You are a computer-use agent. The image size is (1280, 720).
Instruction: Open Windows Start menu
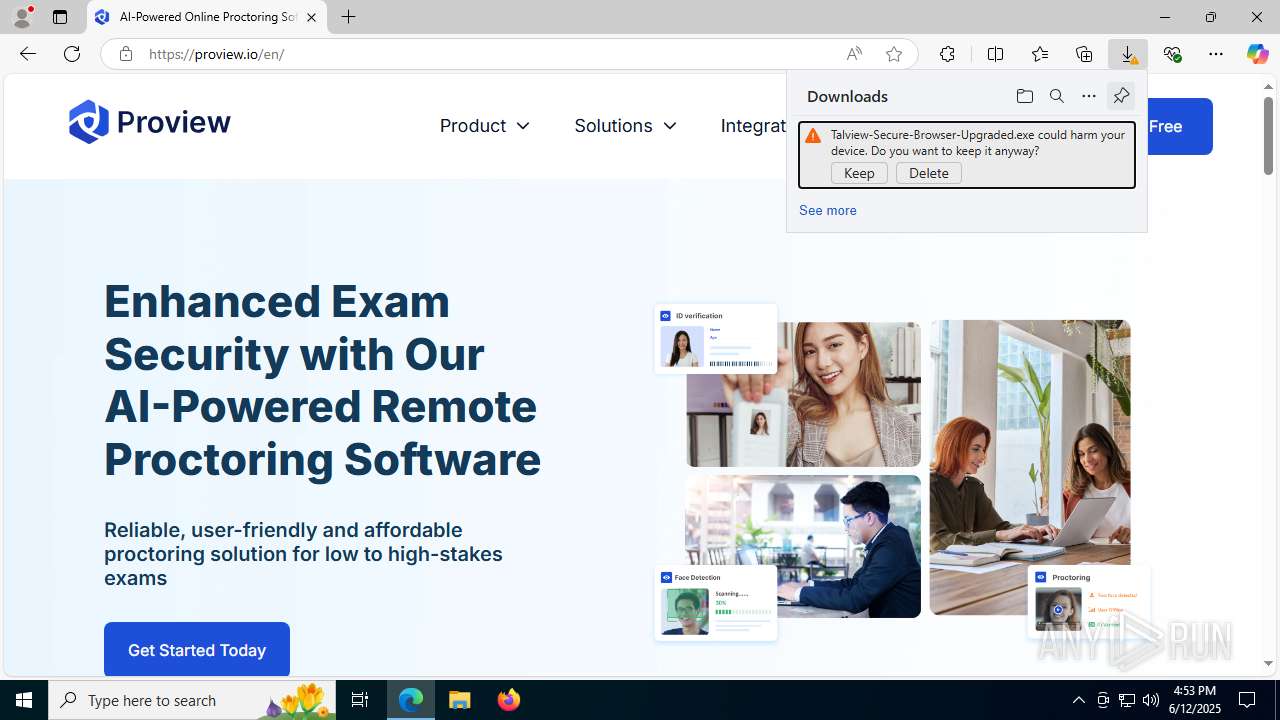24,700
